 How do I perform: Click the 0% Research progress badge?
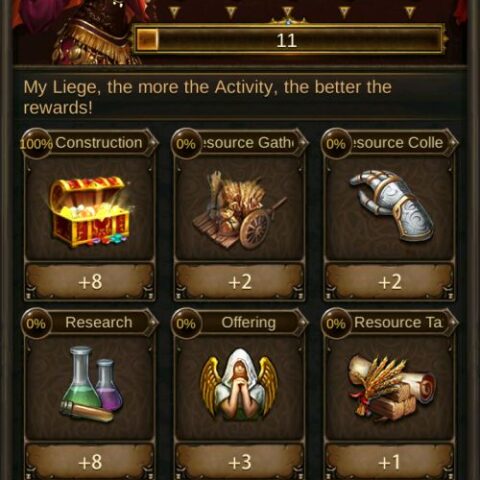36,323
